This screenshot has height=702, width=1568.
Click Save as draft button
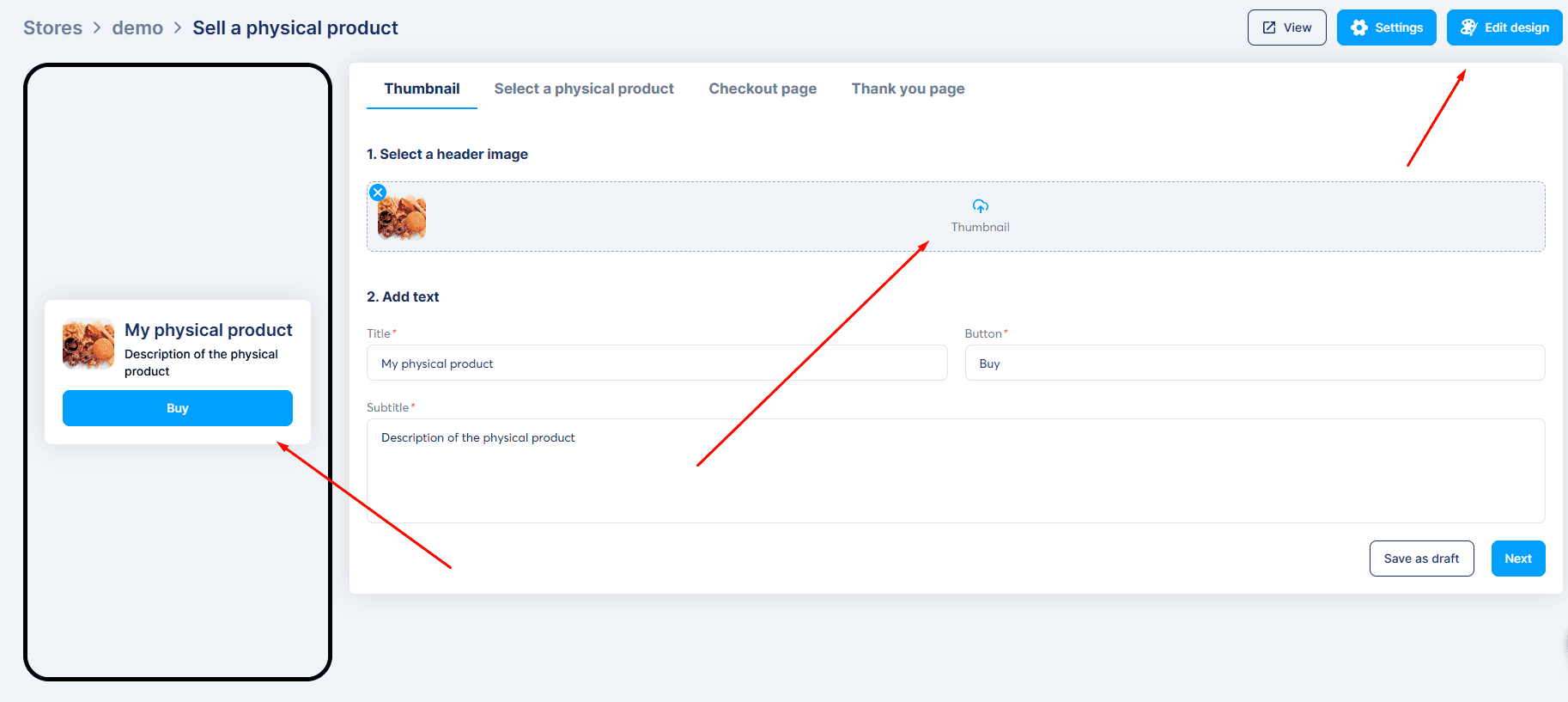pyautogui.click(x=1421, y=559)
